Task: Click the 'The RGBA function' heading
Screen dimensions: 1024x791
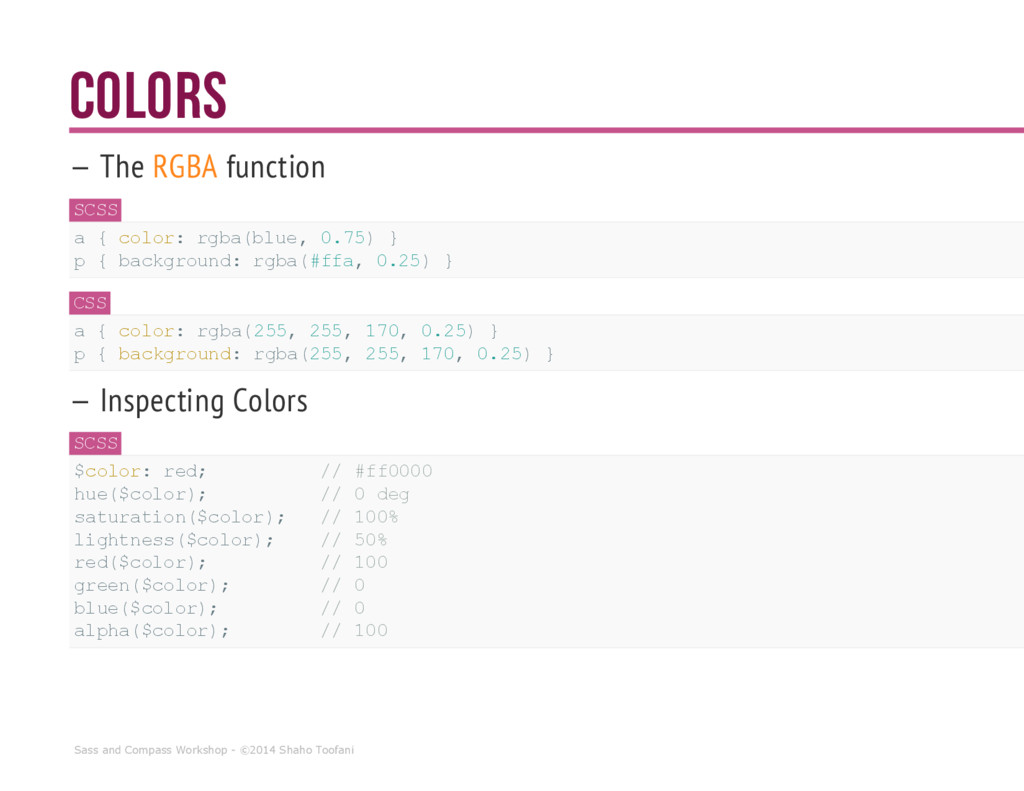Action: pos(199,167)
